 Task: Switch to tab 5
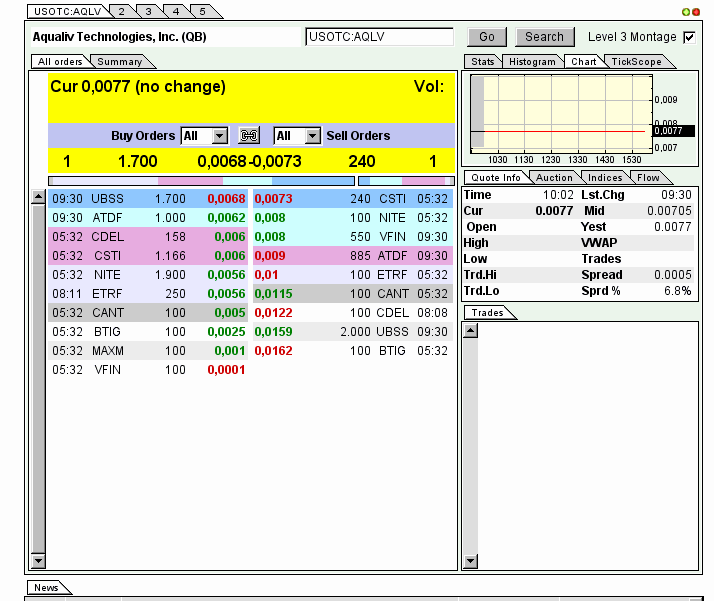pyautogui.click(x=203, y=11)
